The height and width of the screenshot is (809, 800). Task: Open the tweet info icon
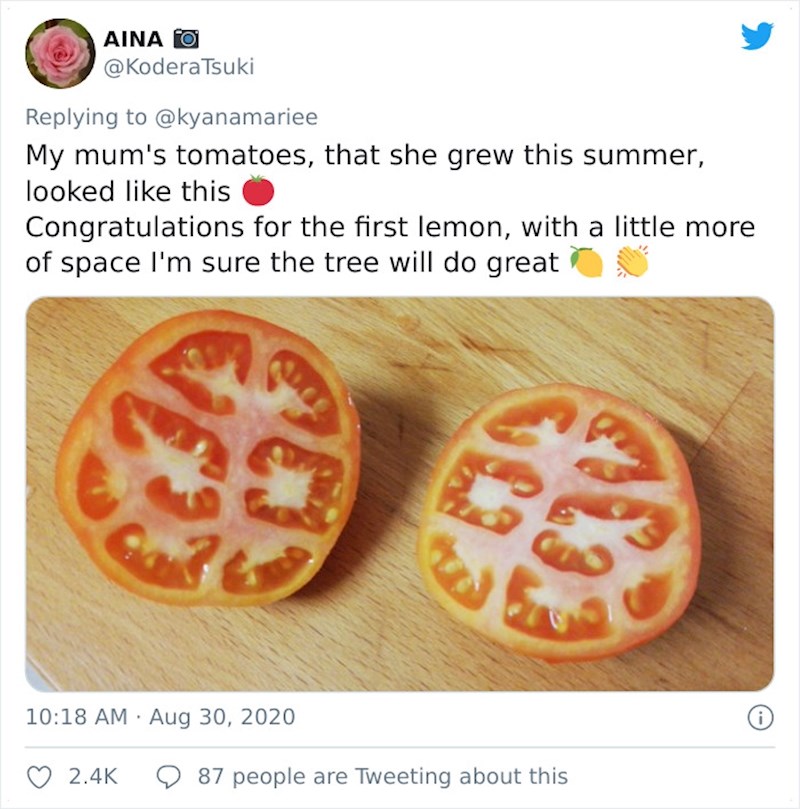pyautogui.click(x=760, y=717)
